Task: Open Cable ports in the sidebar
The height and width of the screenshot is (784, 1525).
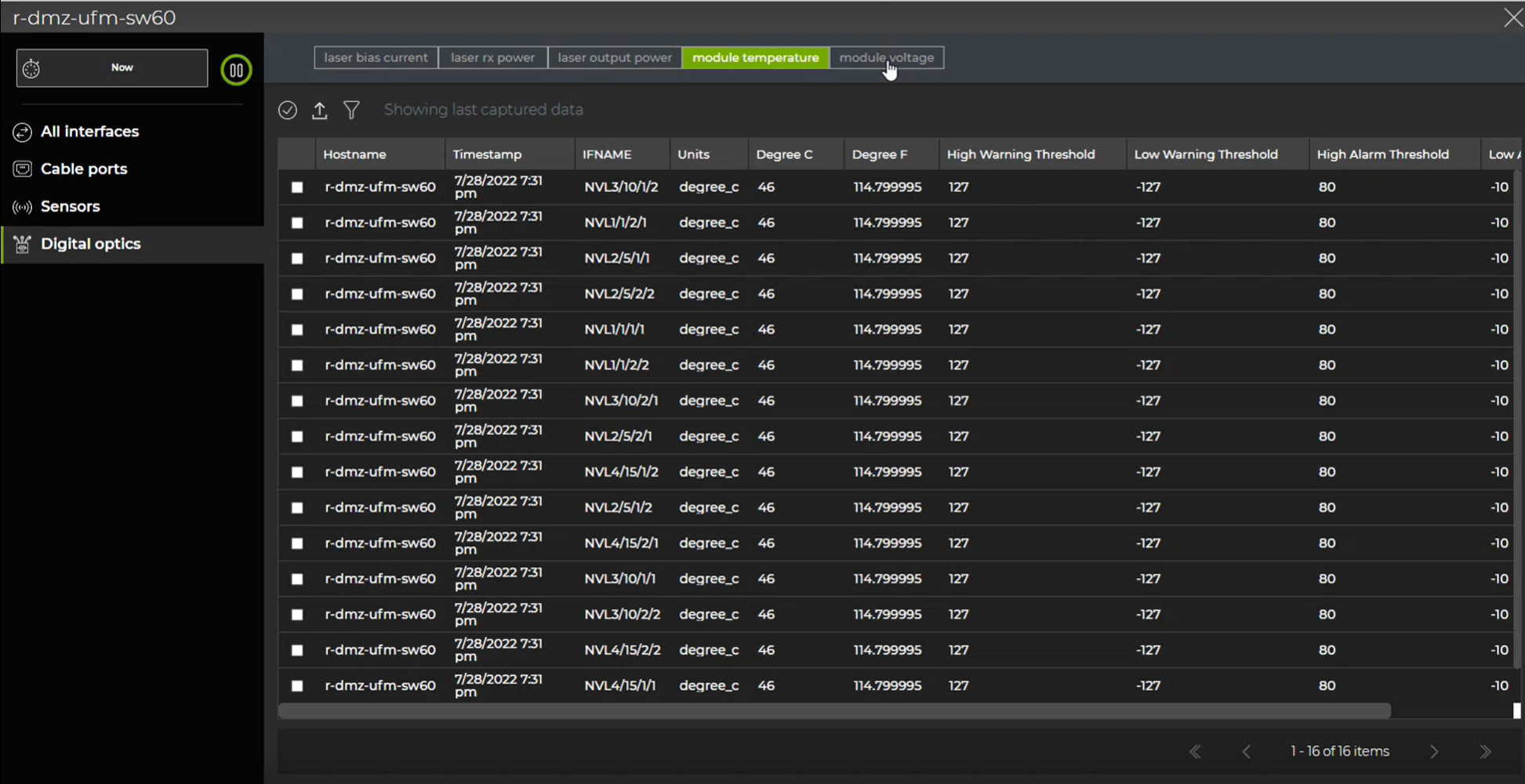Action: click(83, 169)
